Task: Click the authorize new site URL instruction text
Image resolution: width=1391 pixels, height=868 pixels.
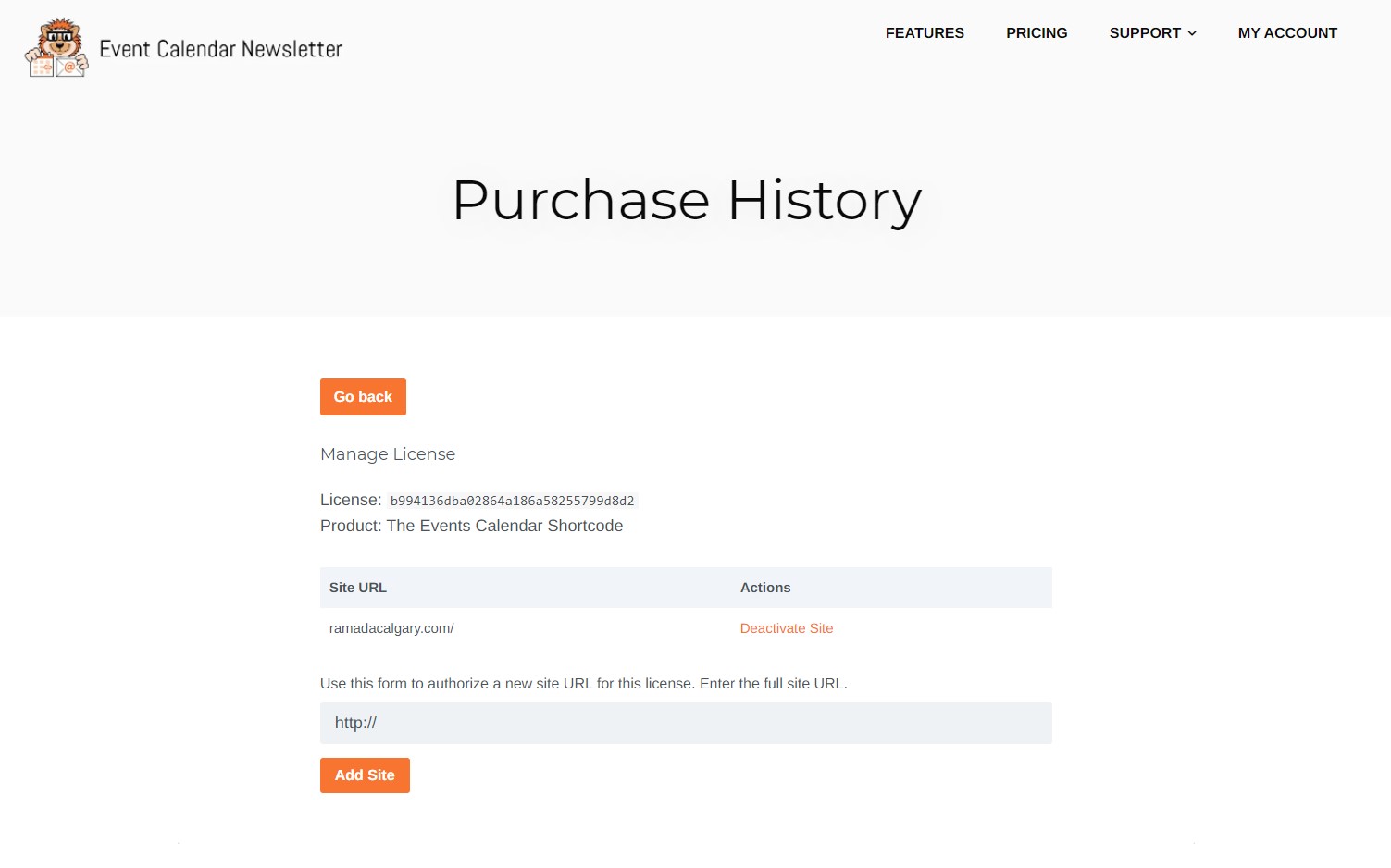Action: 584,684
